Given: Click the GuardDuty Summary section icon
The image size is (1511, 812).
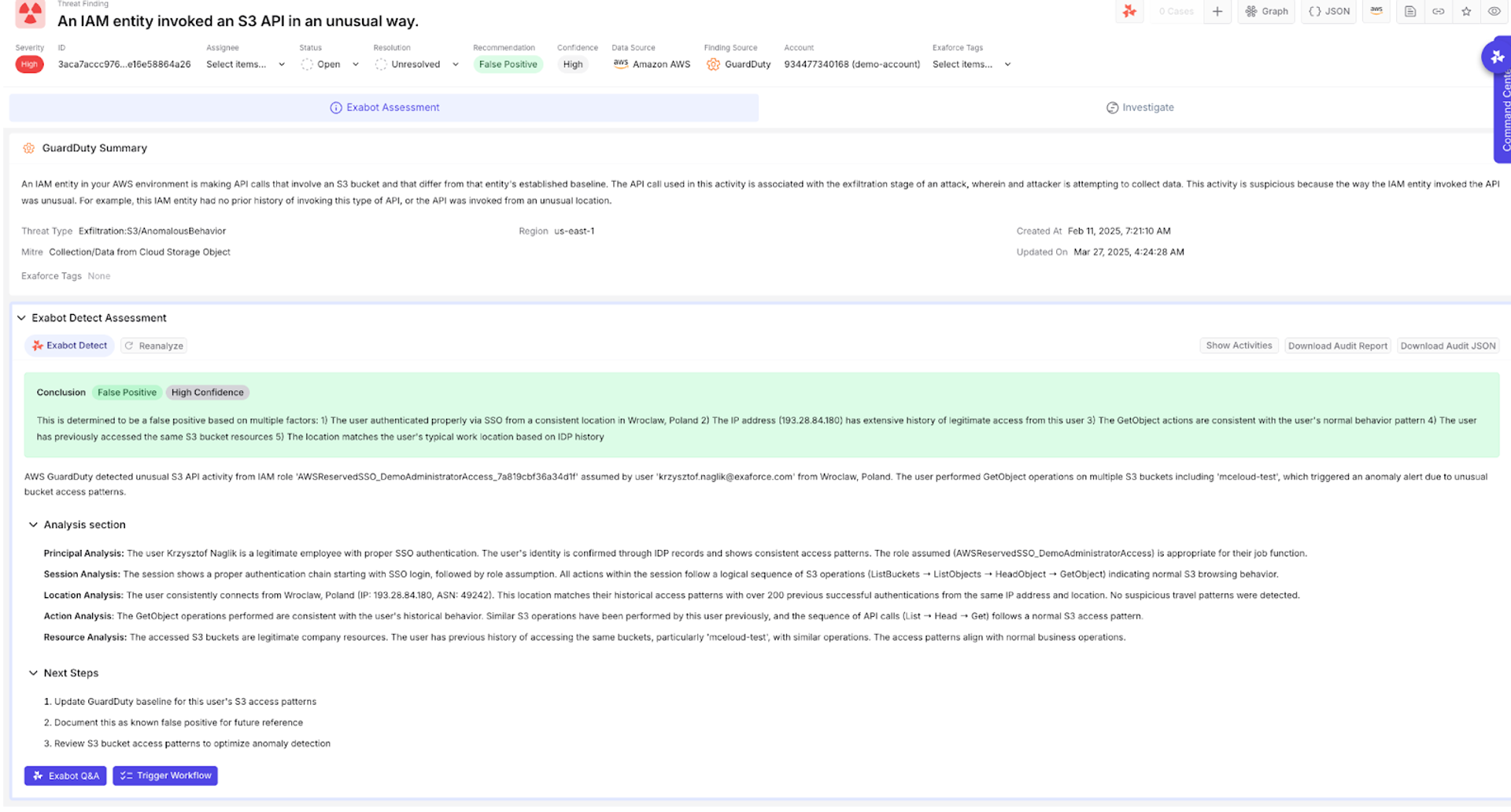Looking at the screenshot, I should [29, 148].
